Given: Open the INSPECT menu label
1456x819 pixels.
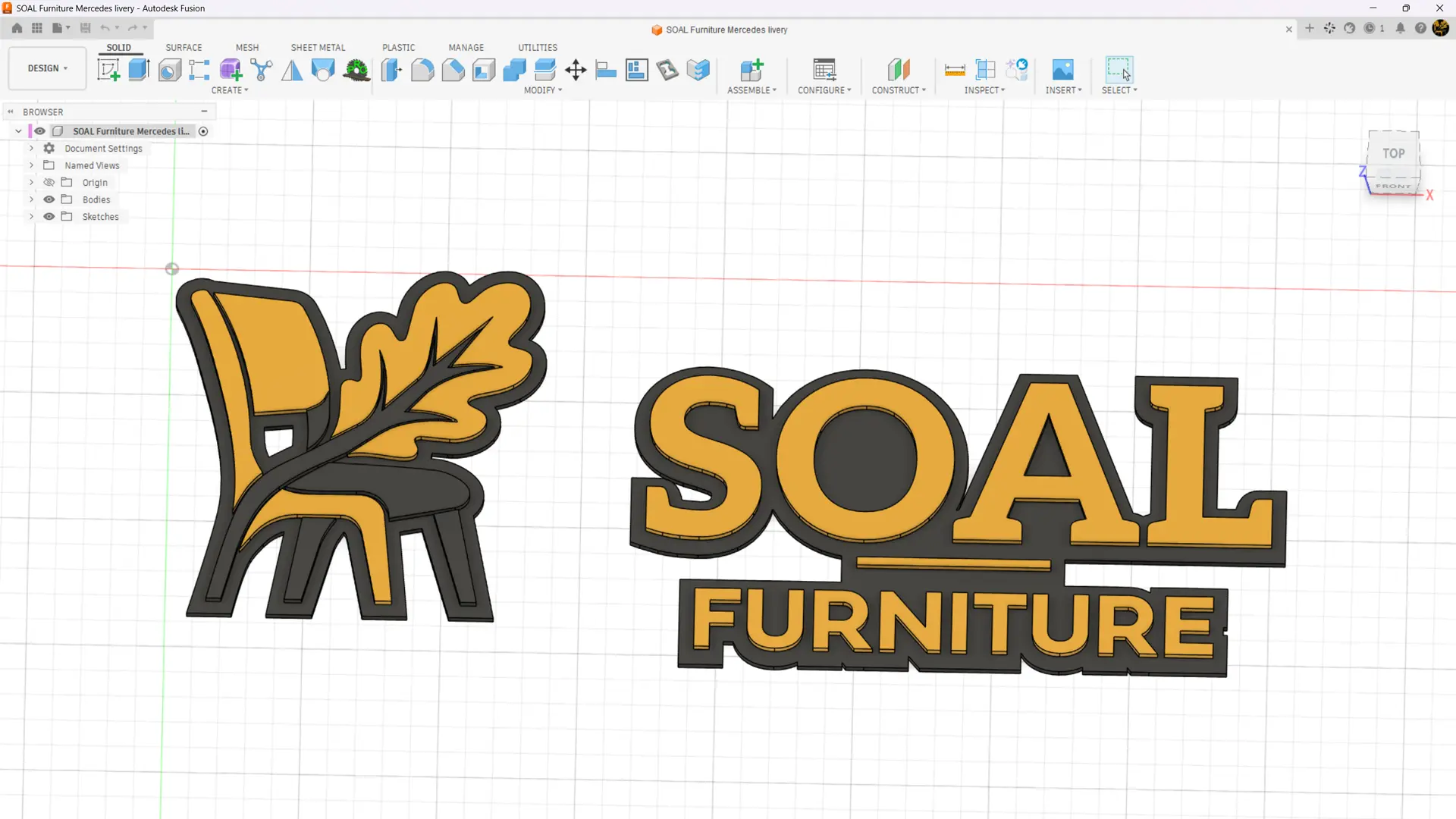Looking at the screenshot, I should 984,90.
